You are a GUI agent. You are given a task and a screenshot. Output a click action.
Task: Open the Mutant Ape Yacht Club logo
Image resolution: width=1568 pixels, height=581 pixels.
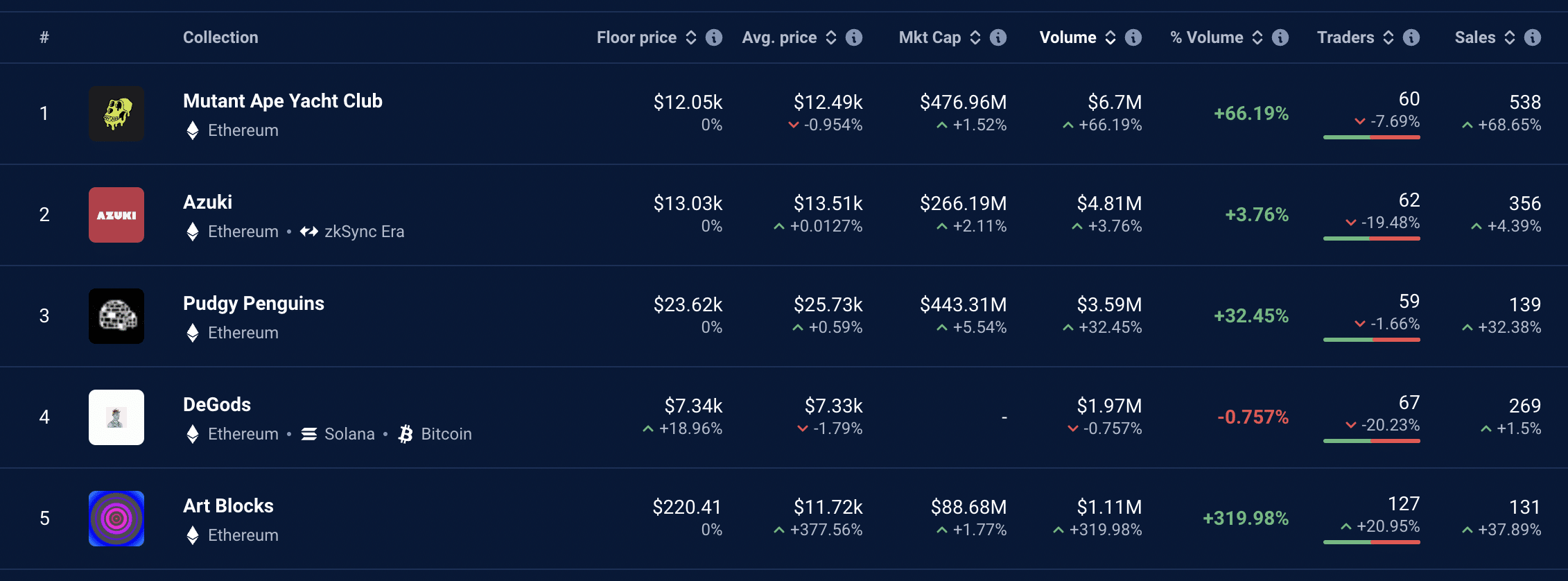(116, 114)
